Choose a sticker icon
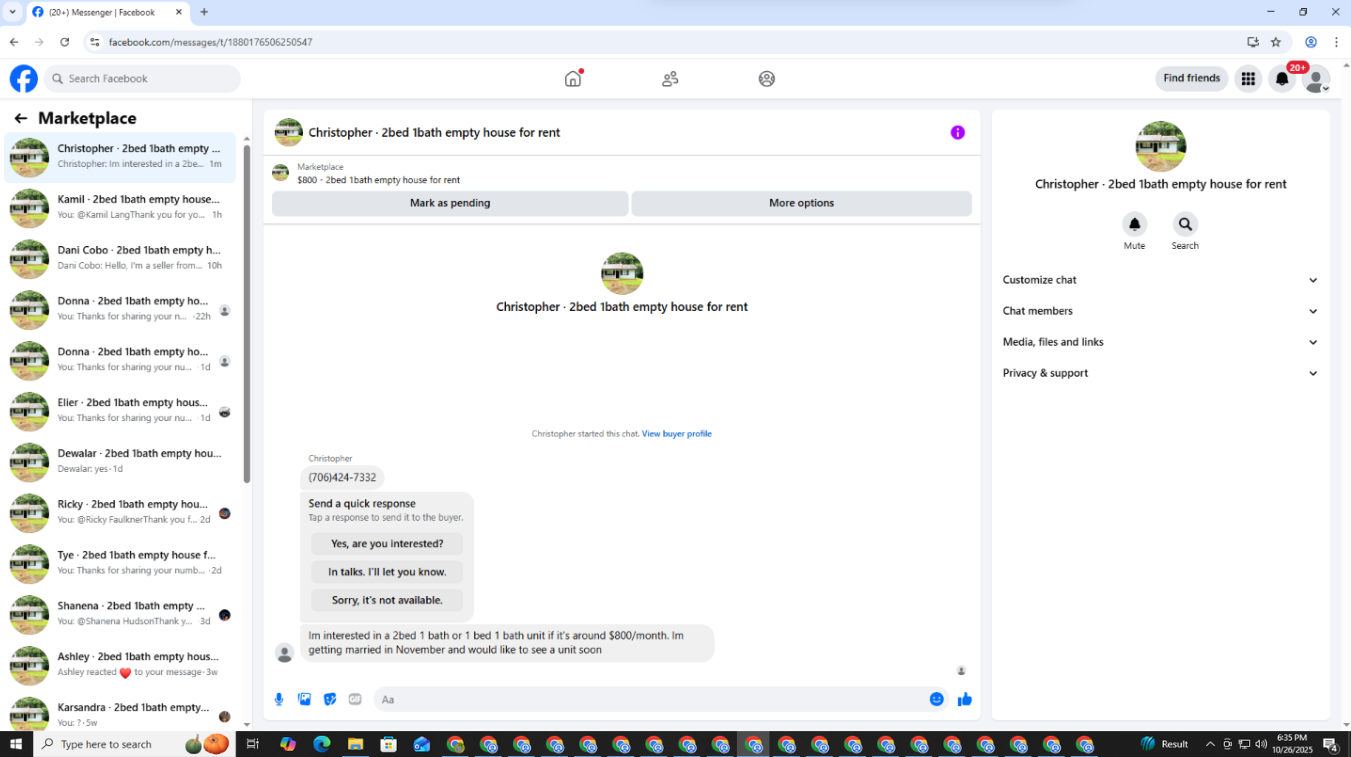1351x757 pixels. [330, 699]
